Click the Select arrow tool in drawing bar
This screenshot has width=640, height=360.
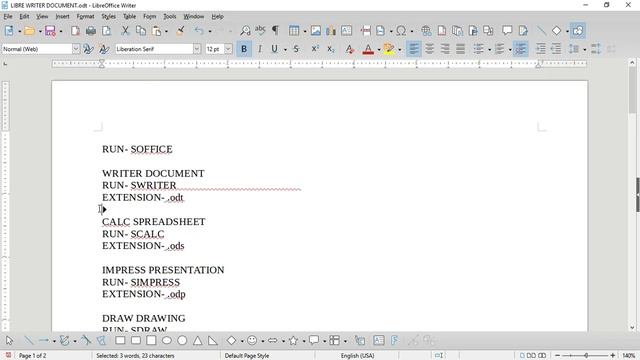coord(9,340)
